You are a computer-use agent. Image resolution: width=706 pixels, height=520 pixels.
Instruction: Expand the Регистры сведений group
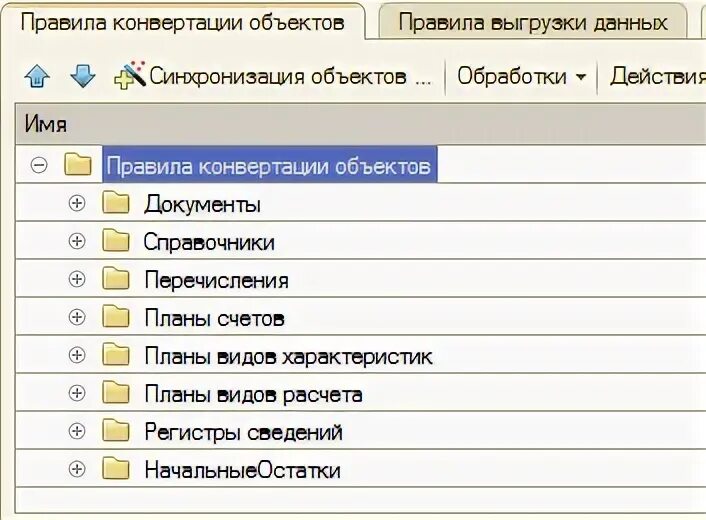(77, 431)
